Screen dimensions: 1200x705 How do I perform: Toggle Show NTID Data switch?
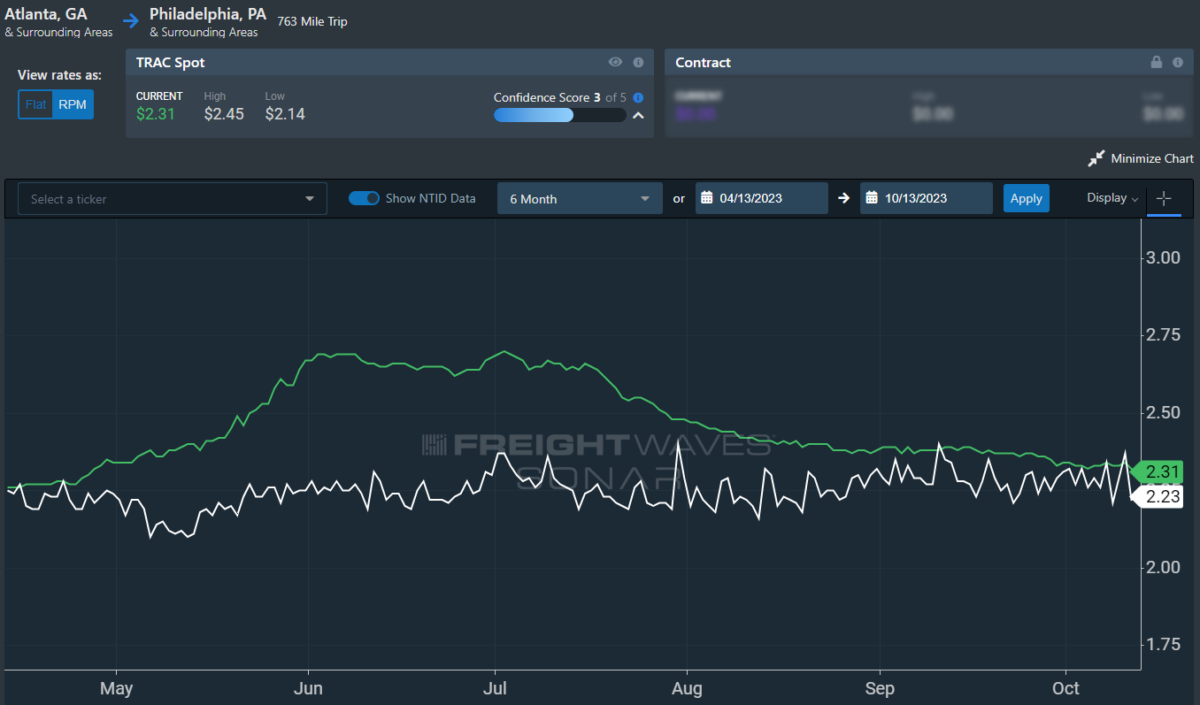coord(363,198)
